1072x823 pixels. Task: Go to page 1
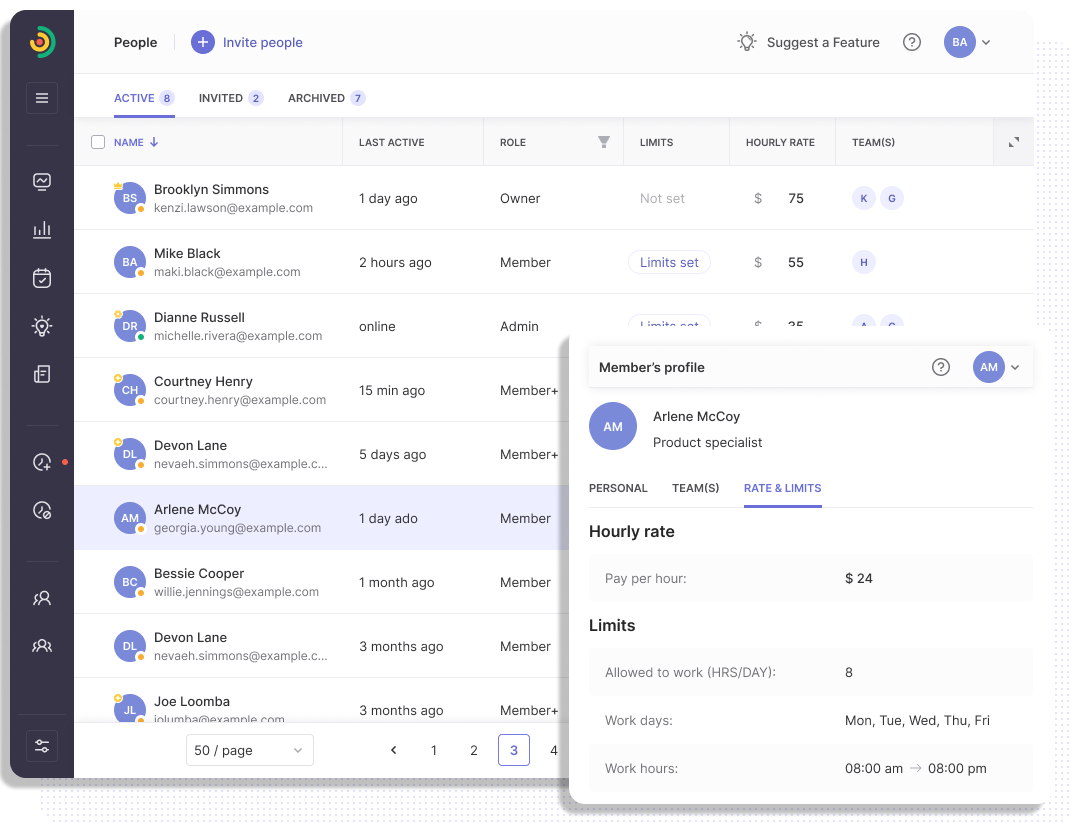click(433, 750)
